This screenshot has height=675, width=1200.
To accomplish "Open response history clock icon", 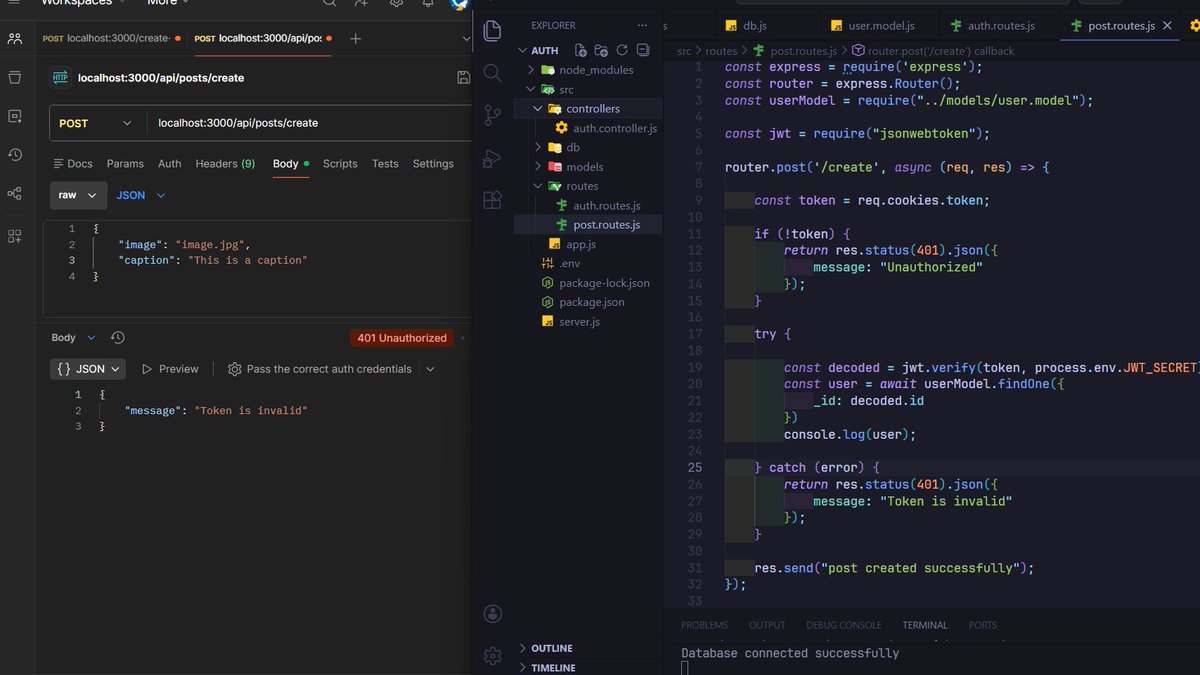I will point(118,338).
